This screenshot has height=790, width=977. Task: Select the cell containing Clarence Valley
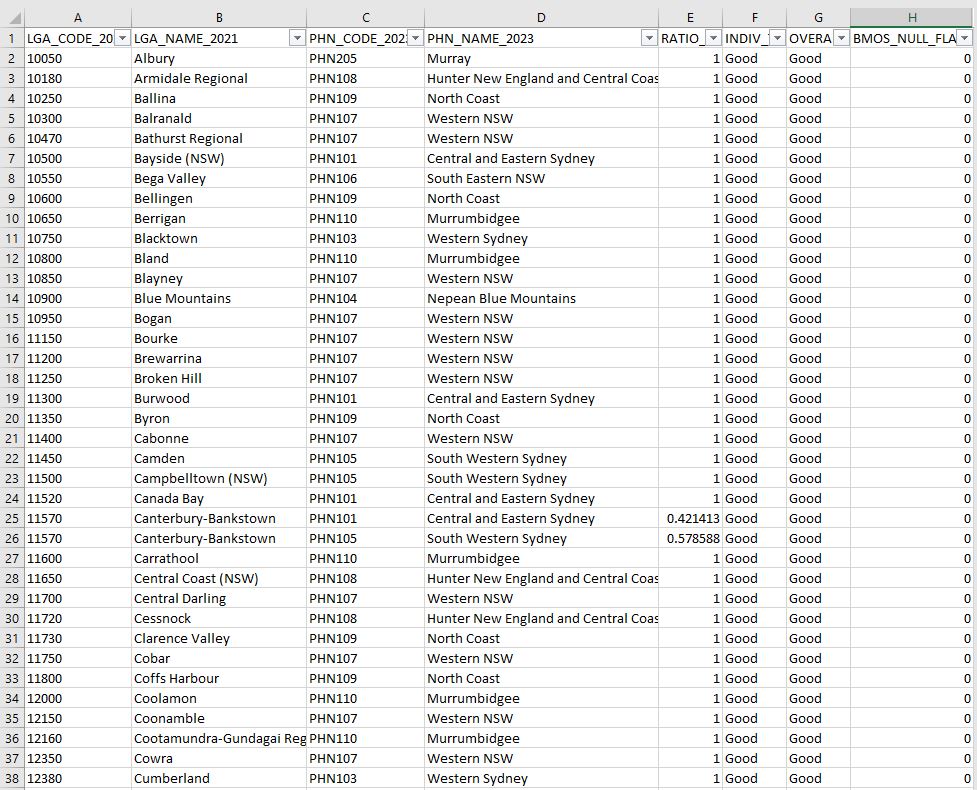tap(219, 639)
